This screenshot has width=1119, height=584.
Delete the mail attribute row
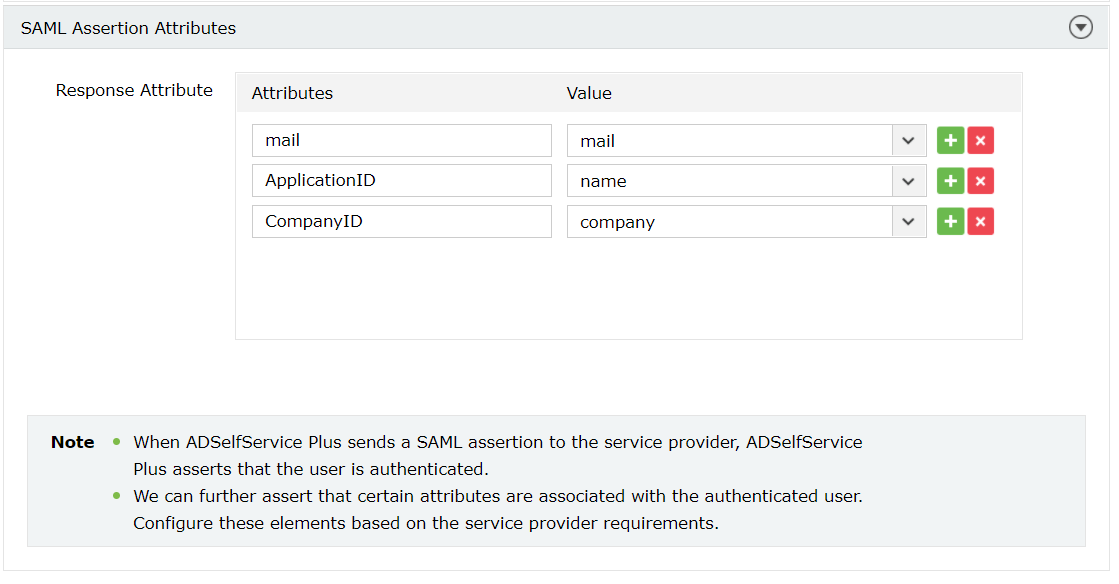point(981,140)
